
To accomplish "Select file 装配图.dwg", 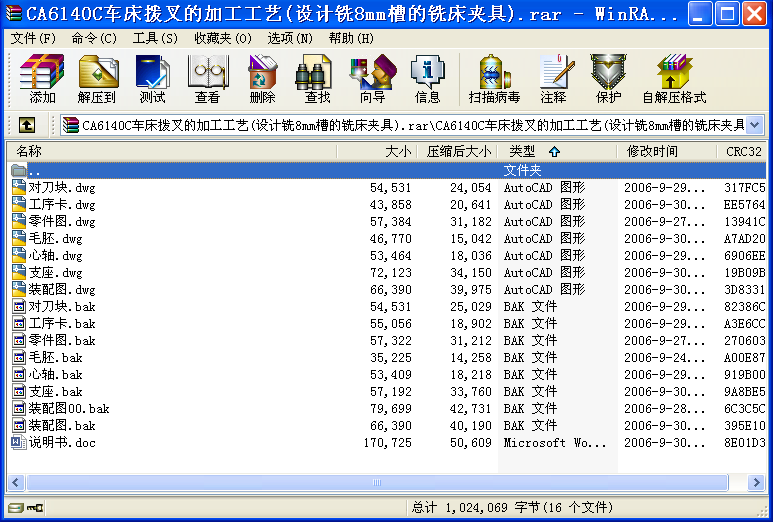I will (x=62, y=289).
